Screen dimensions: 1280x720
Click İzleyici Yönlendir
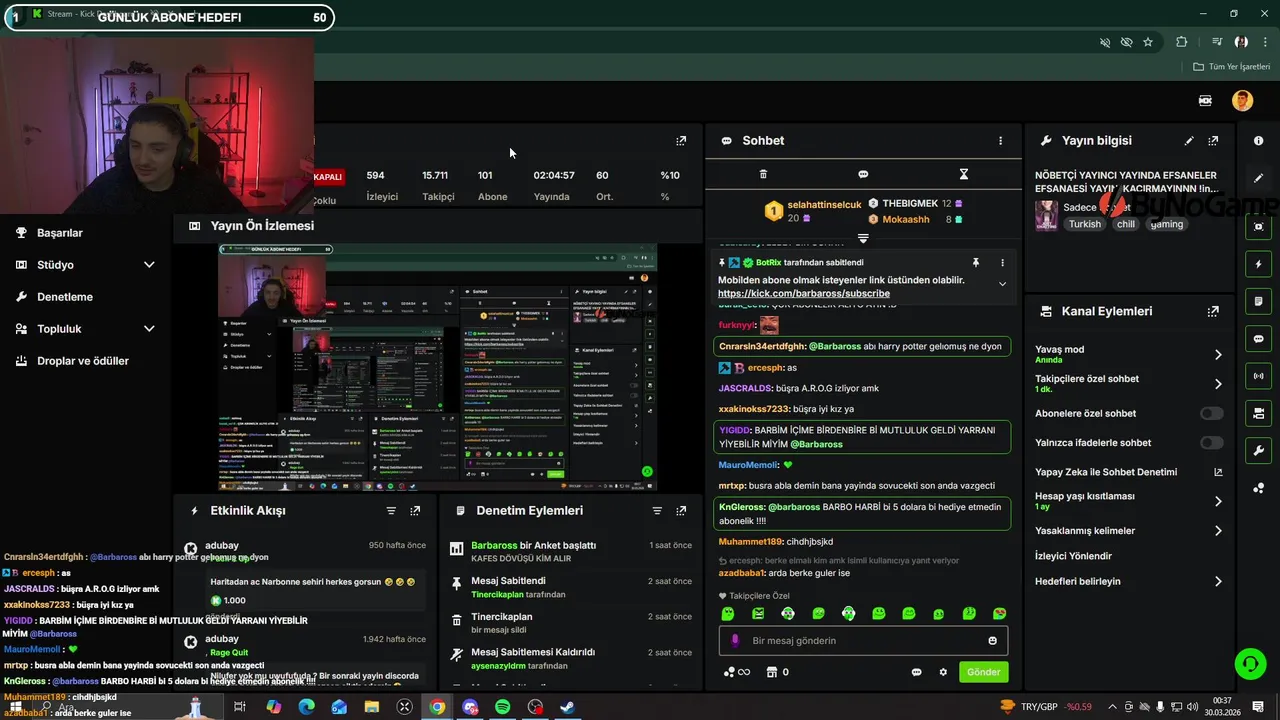coord(1073,556)
